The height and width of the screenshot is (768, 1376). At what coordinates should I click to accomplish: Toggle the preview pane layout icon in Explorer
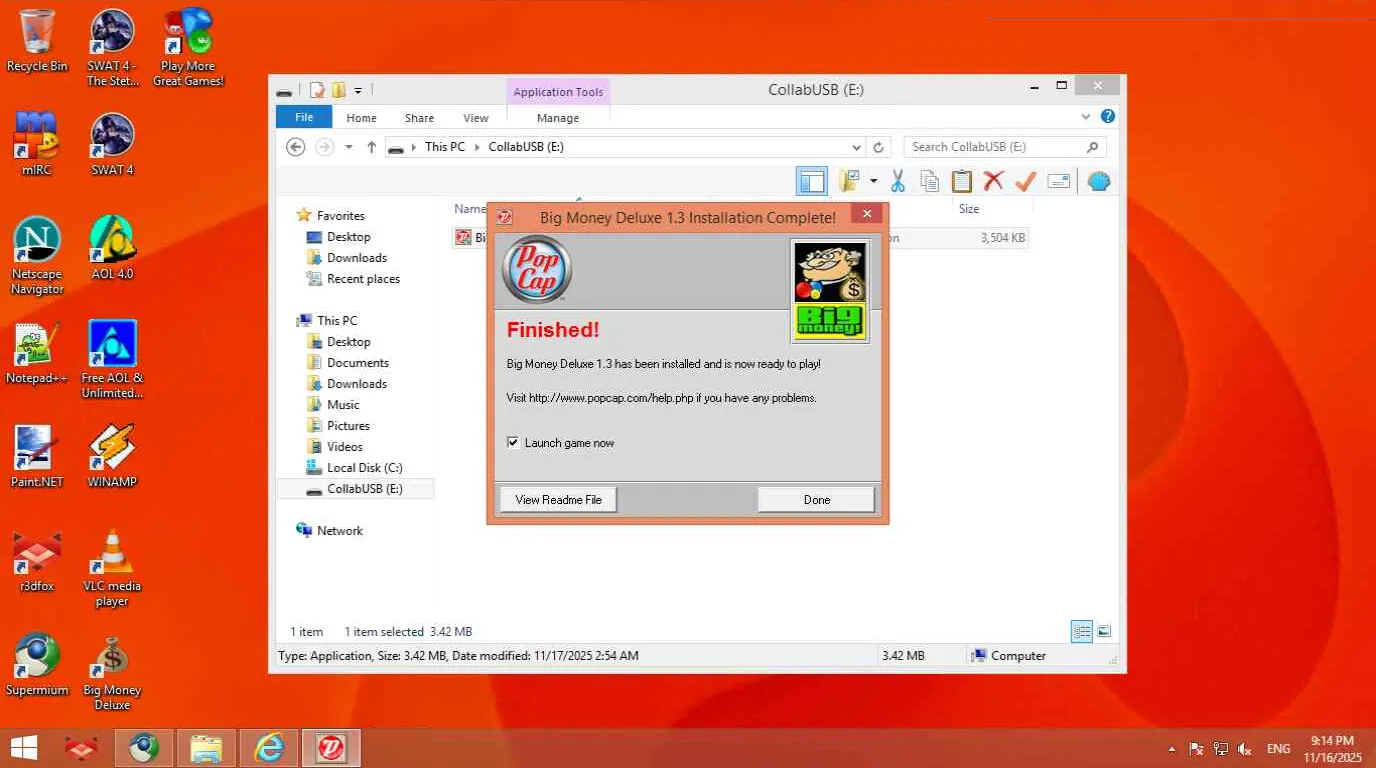pyautogui.click(x=812, y=181)
